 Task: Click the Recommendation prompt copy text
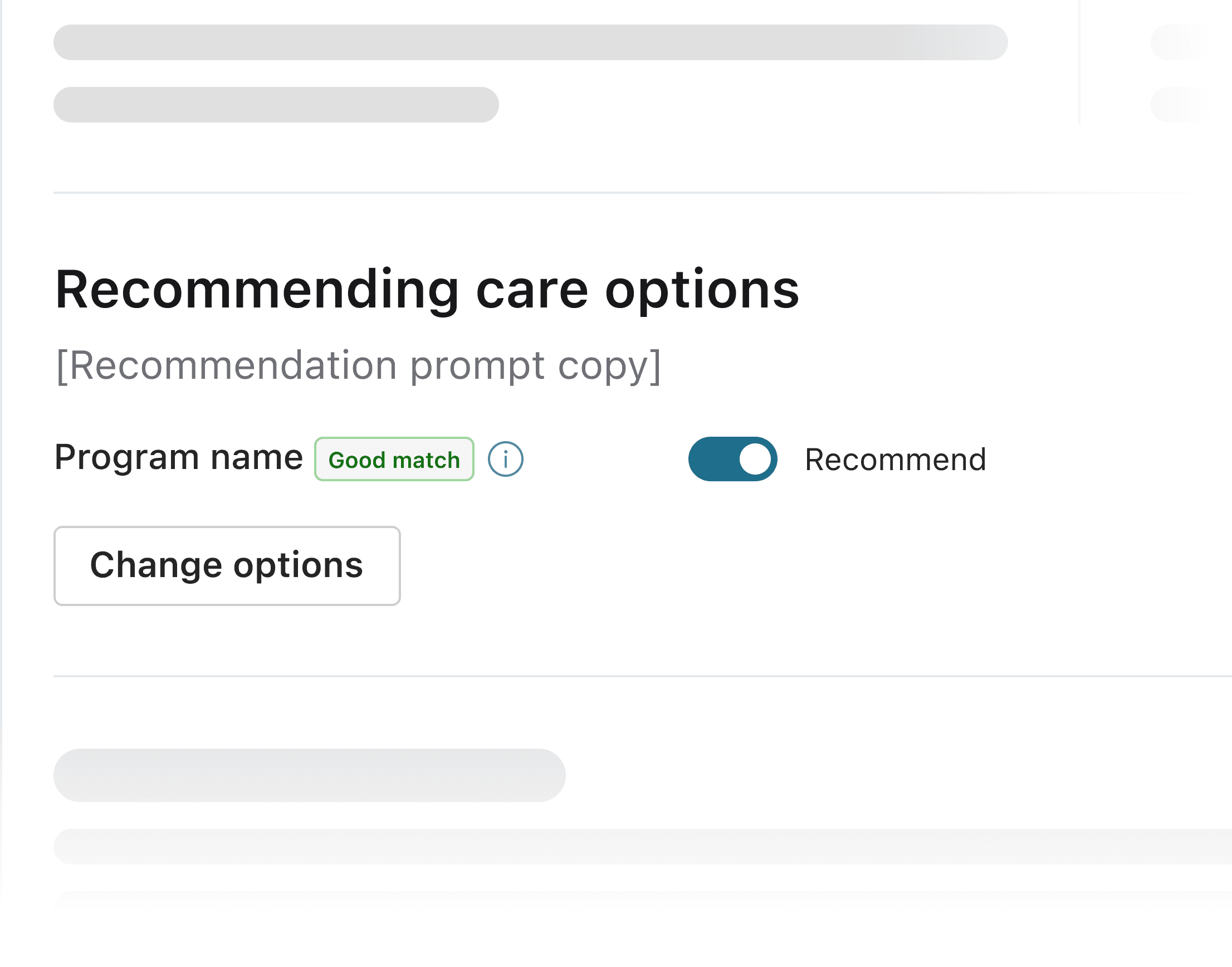[x=359, y=366]
